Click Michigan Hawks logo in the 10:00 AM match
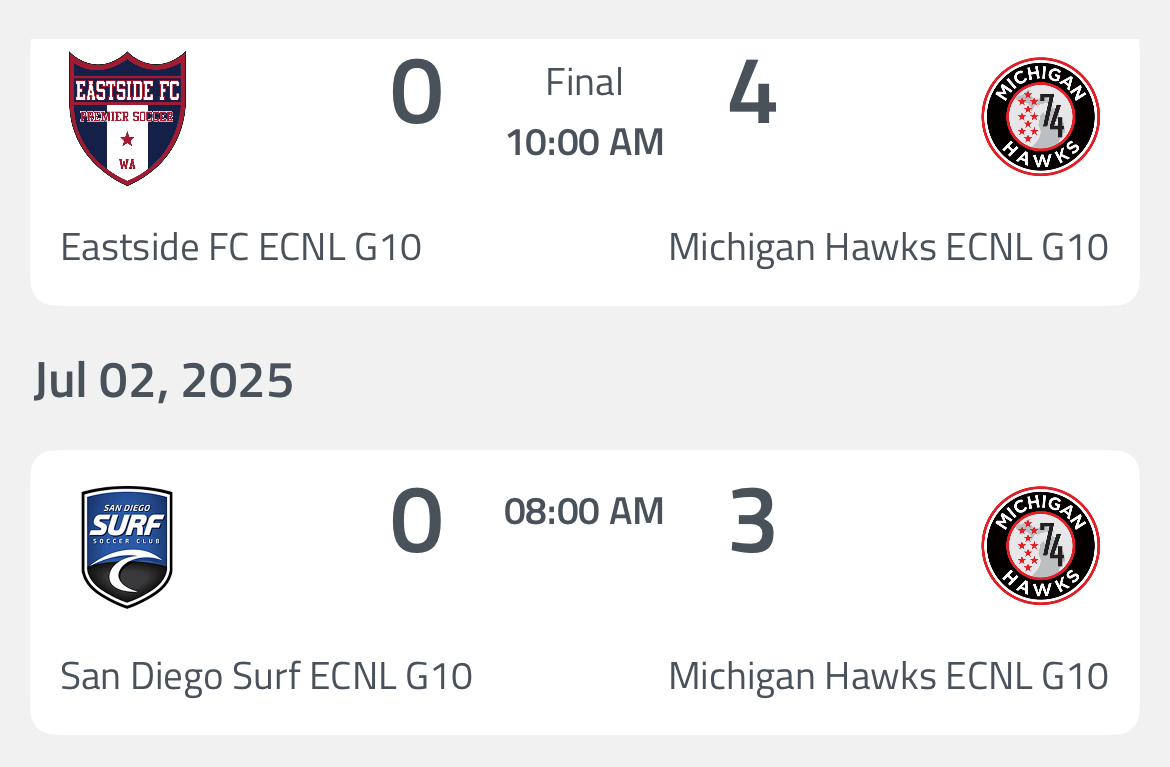The width and height of the screenshot is (1170, 767). tap(1040, 116)
